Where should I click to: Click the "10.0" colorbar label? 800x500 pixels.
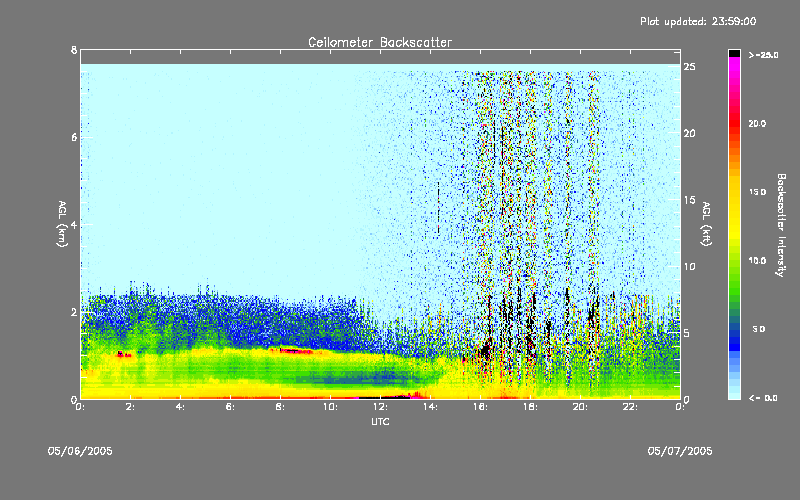click(x=757, y=260)
